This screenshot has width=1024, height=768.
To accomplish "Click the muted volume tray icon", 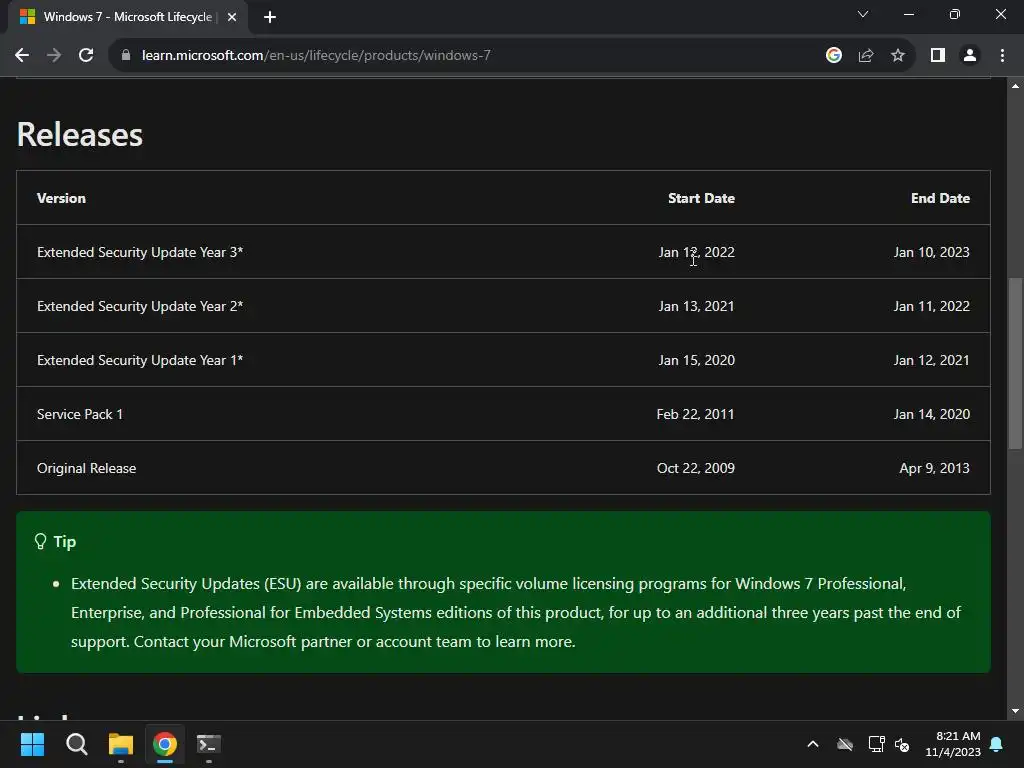I will pyautogui.click(x=902, y=744).
